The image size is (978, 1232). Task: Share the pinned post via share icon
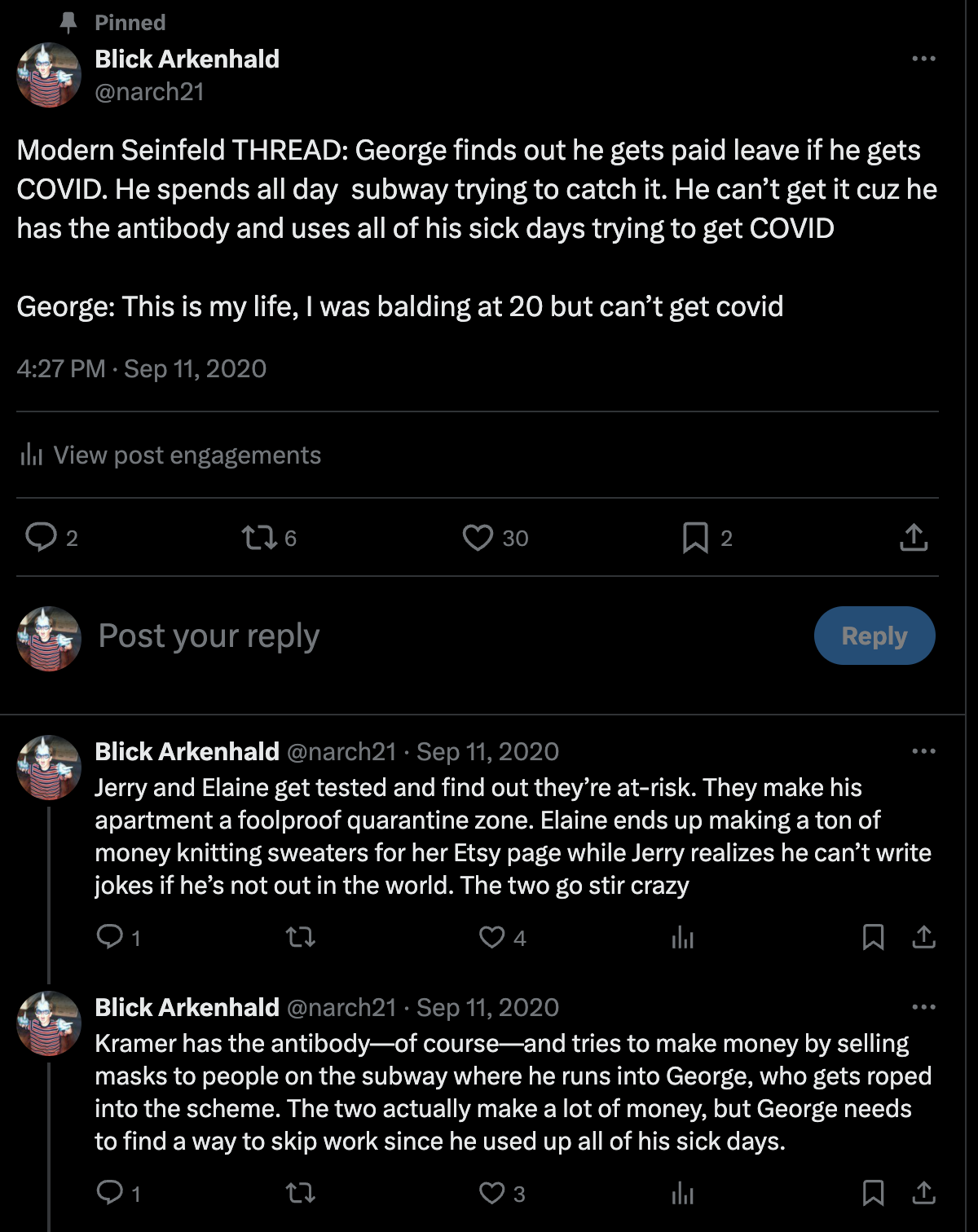[914, 538]
